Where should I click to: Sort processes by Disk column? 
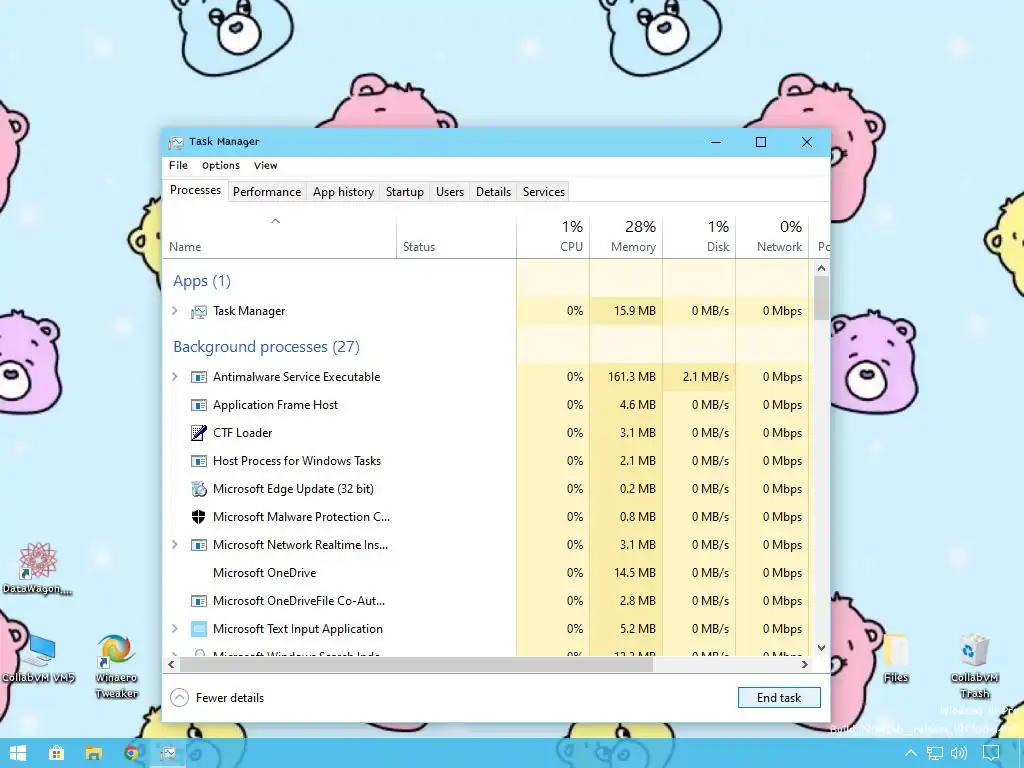[699, 237]
